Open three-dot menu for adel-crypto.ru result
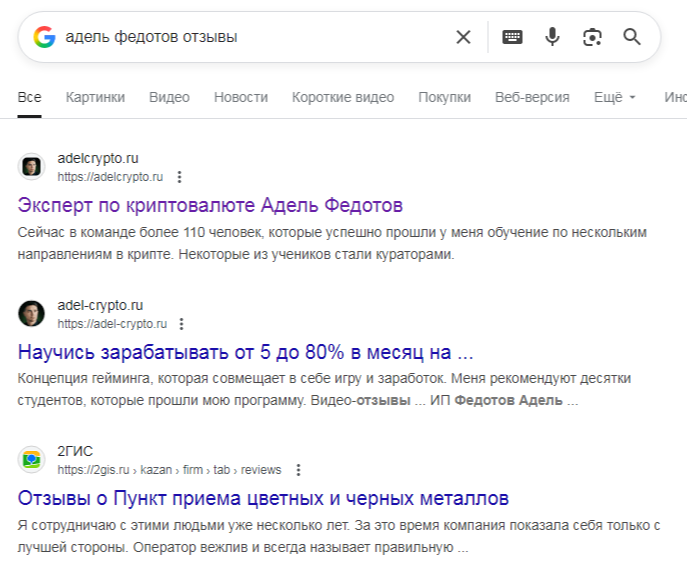687x576 pixels. [181, 324]
